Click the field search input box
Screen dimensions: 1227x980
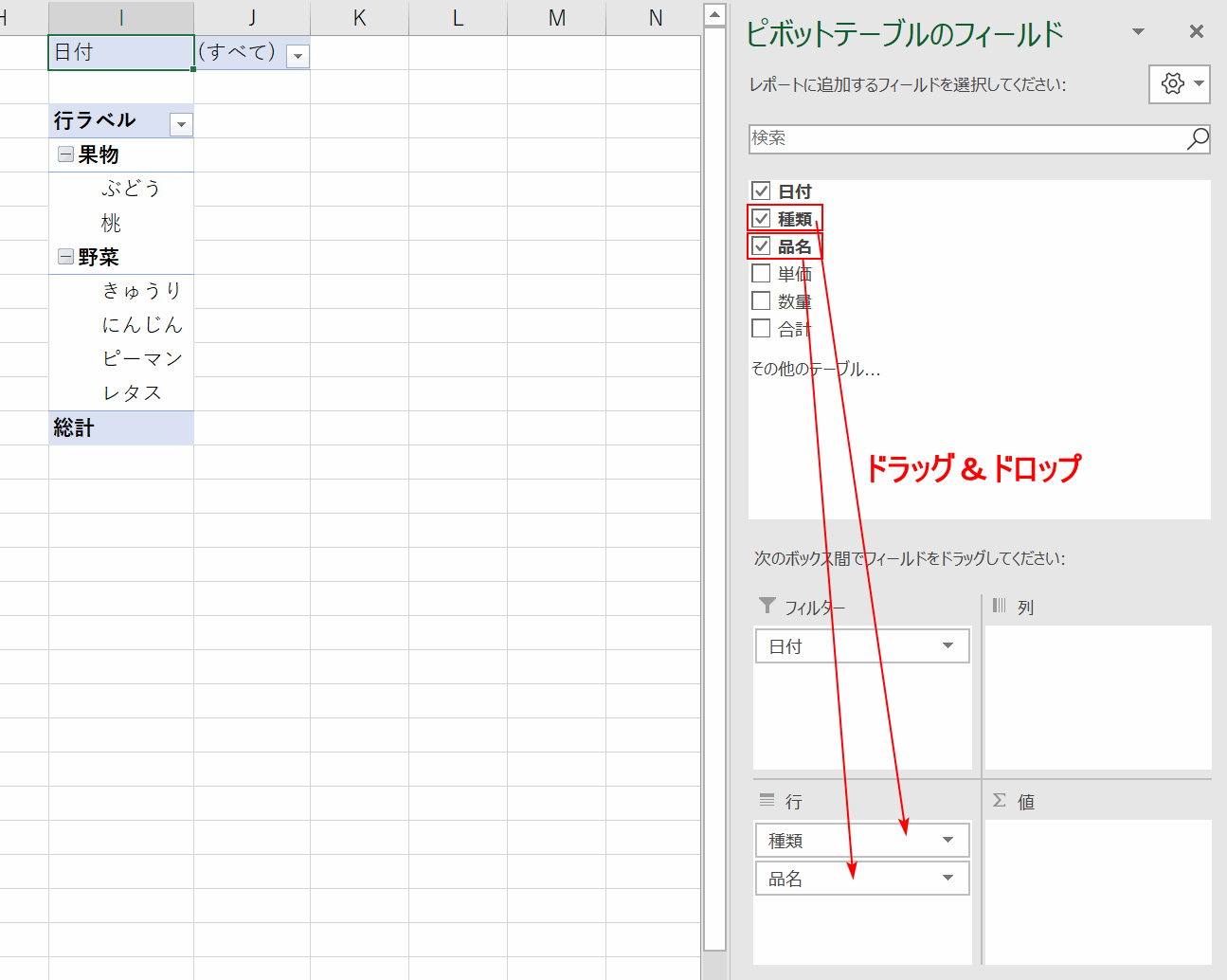tap(966, 138)
